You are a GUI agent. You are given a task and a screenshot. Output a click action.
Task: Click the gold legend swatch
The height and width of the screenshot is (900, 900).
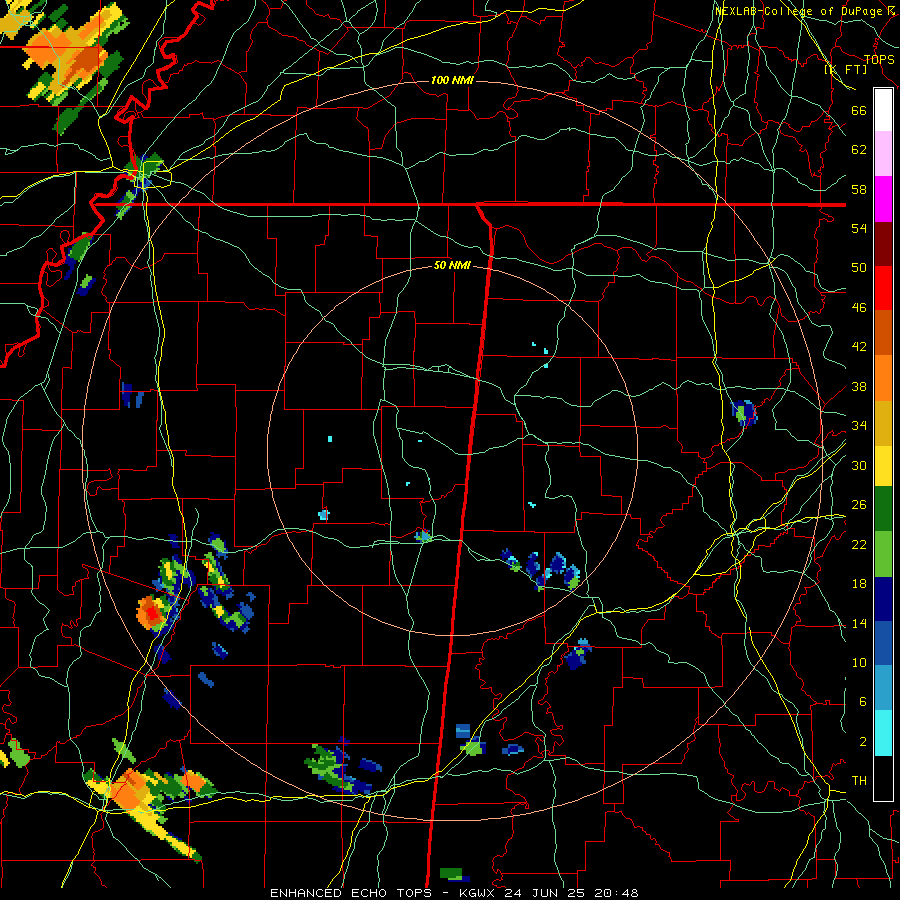(x=883, y=423)
